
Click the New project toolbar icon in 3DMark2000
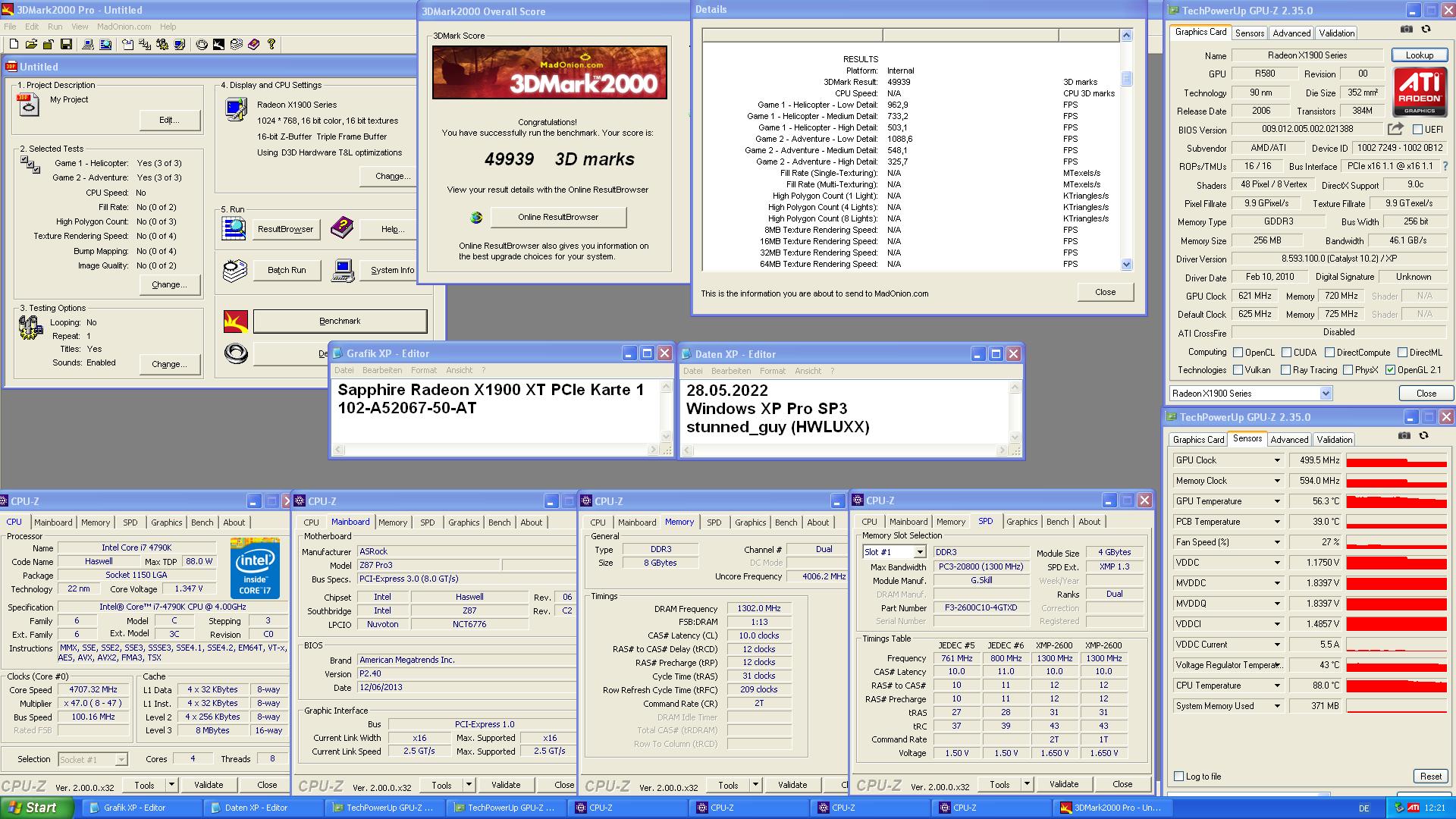click(x=14, y=44)
